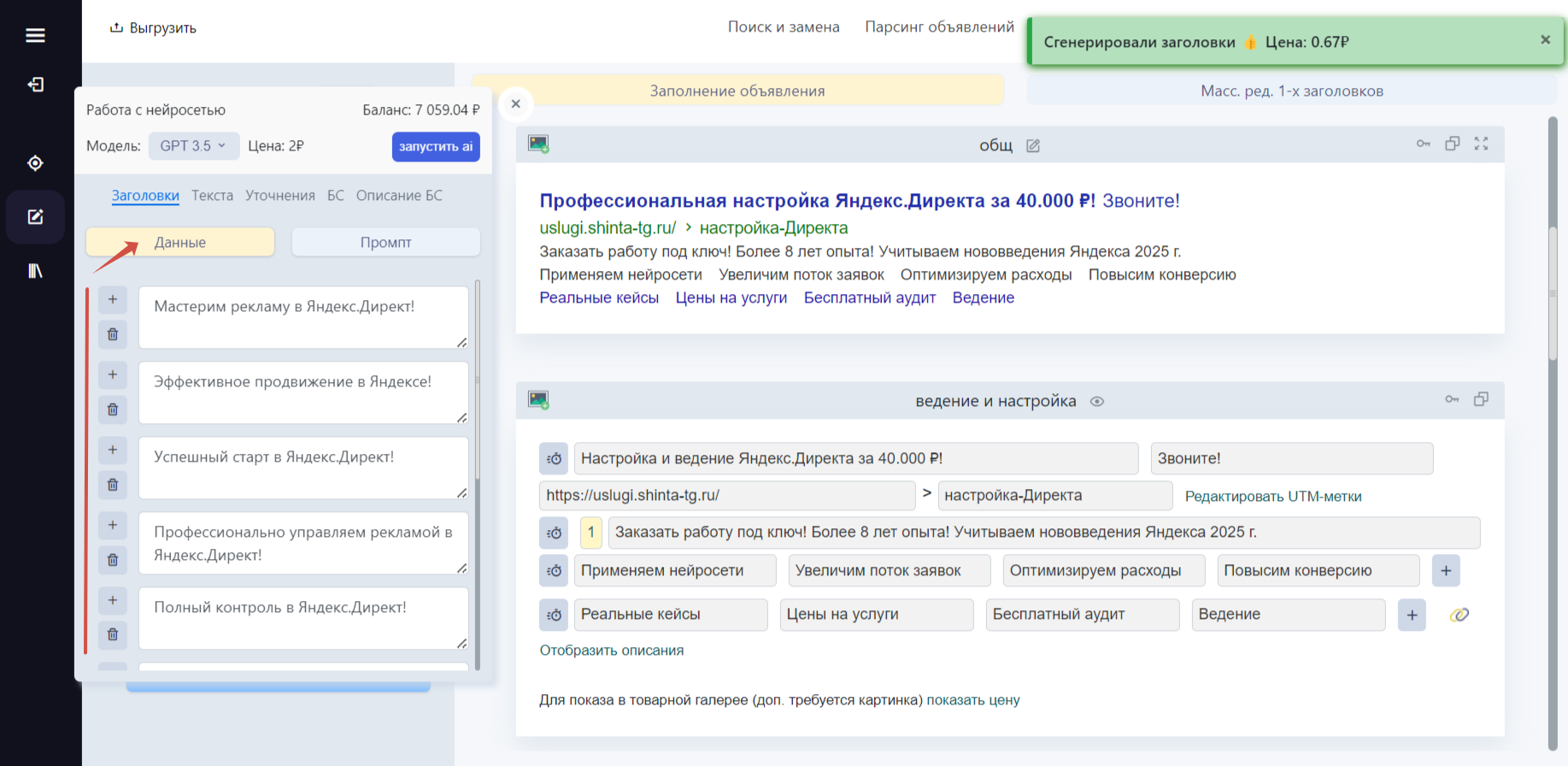Open the GPT 3.5 model dropdown
This screenshot has height=766, width=1568.
(193, 146)
